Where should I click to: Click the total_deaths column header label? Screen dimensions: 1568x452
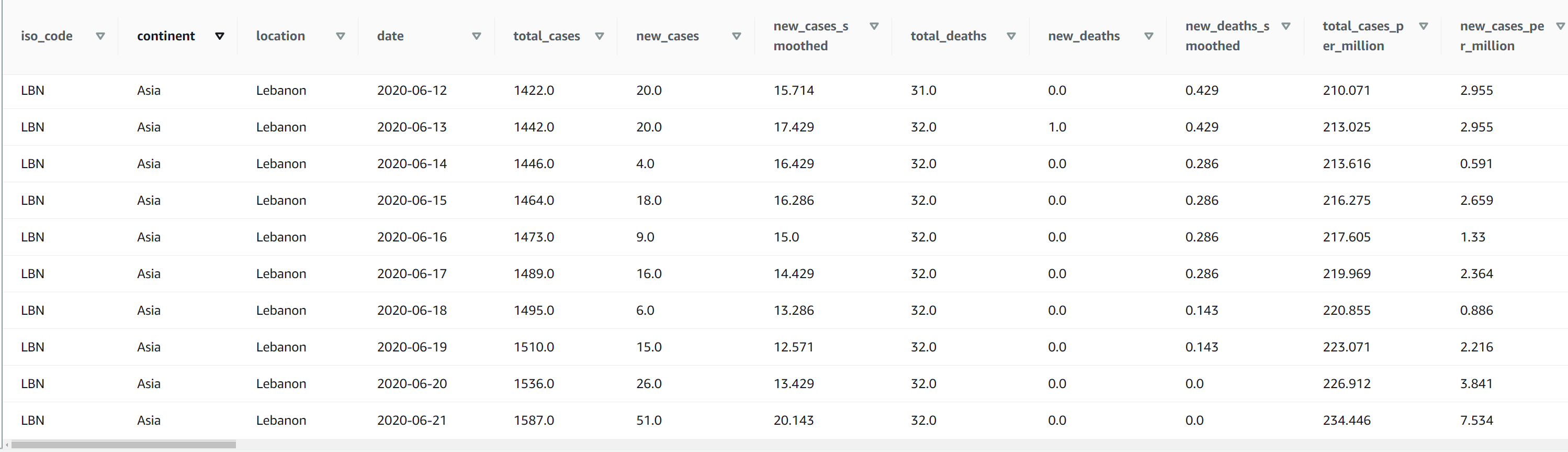point(947,36)
